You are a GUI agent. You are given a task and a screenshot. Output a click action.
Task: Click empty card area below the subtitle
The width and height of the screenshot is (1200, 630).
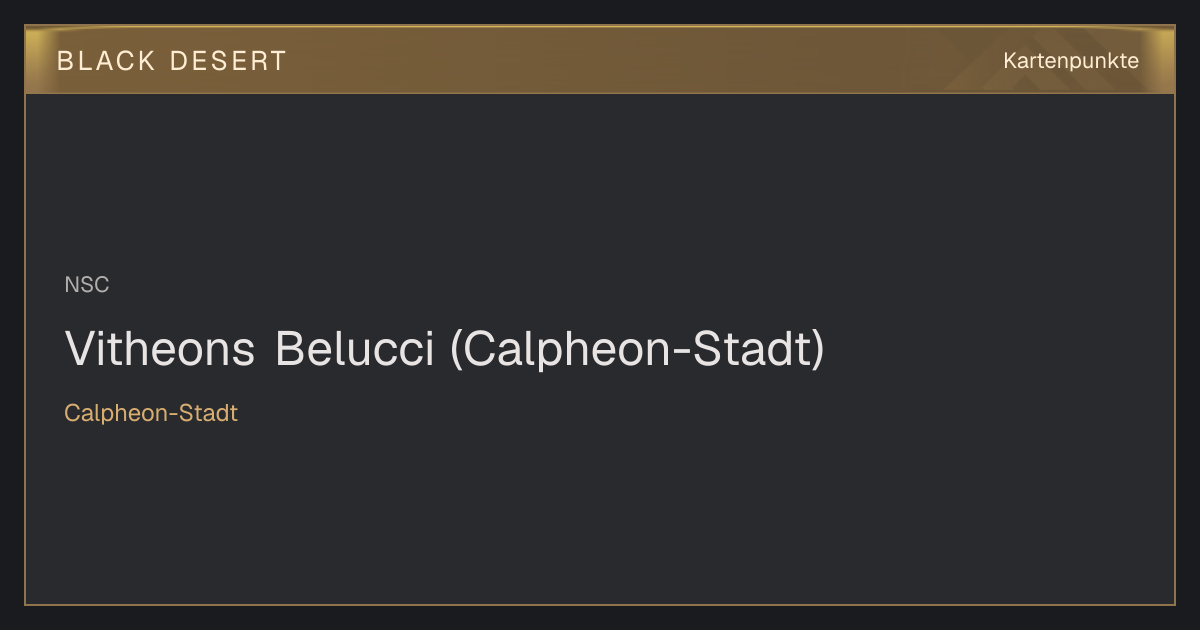pyautogui.click(x=600, y=510)
